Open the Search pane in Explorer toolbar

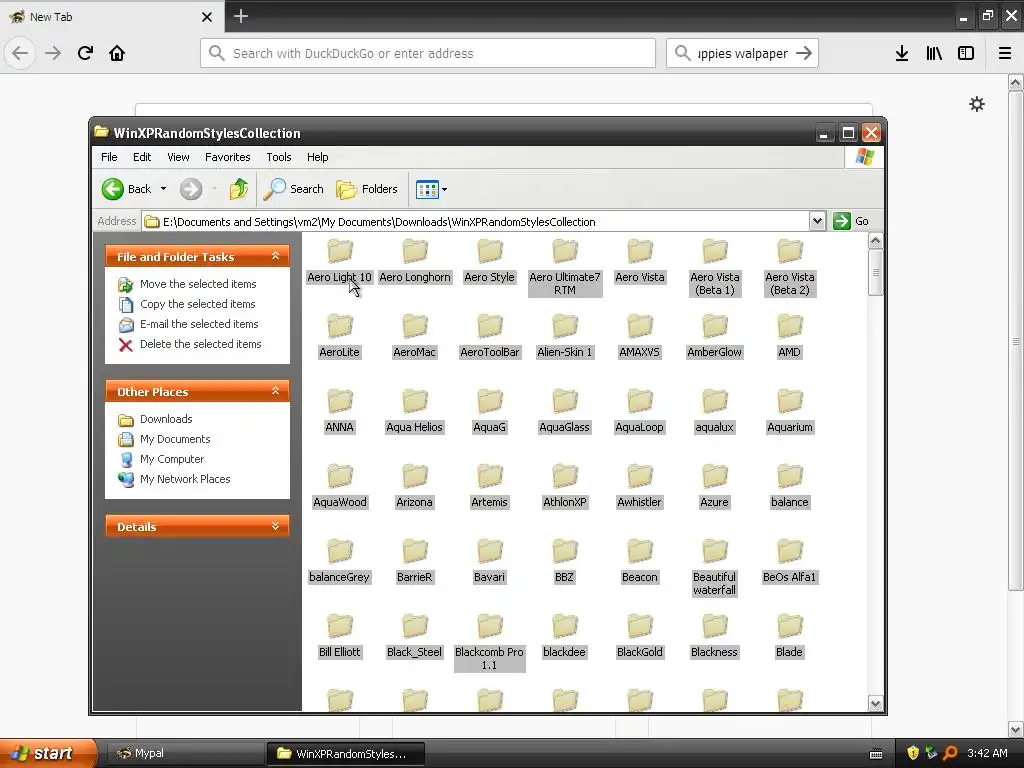click(x=293, y=189)
